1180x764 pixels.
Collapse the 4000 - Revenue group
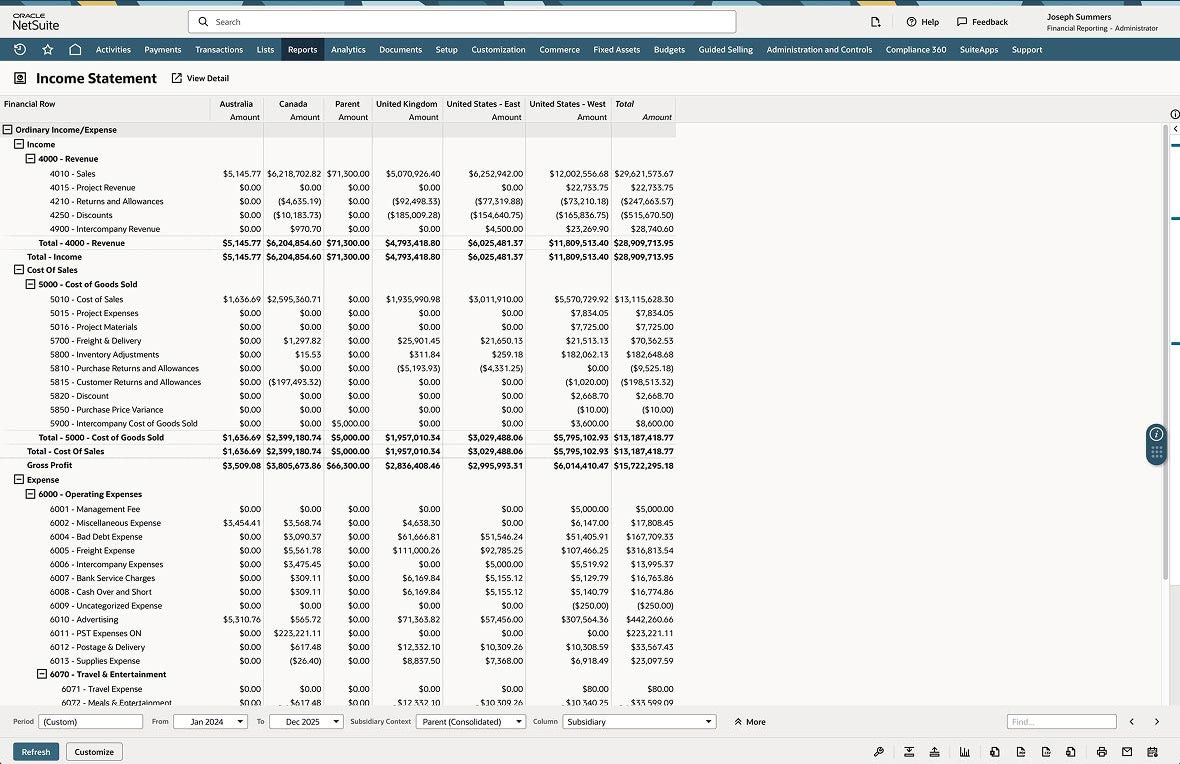(30, 159)
